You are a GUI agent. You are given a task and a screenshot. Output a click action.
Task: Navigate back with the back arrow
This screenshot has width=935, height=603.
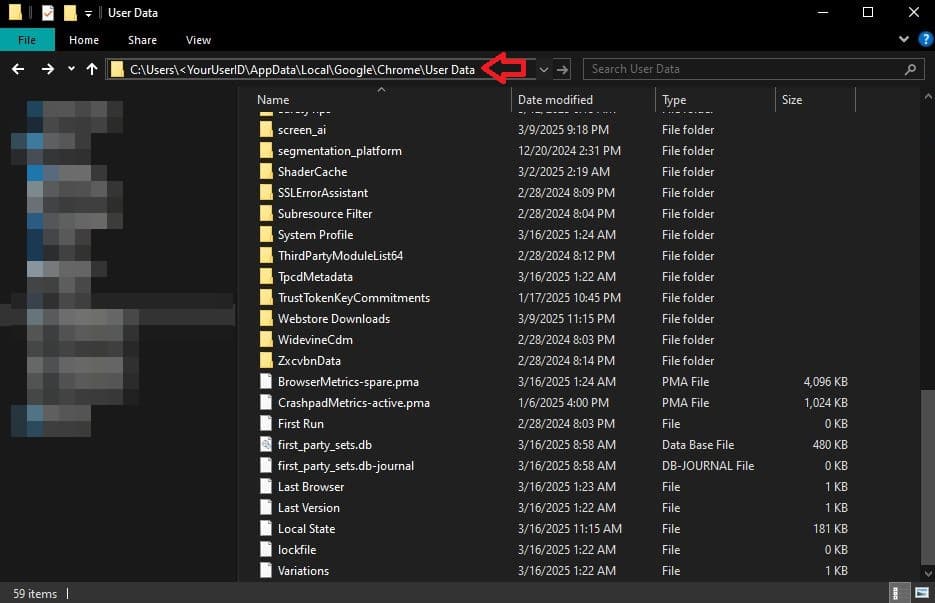tap(18, 69)
